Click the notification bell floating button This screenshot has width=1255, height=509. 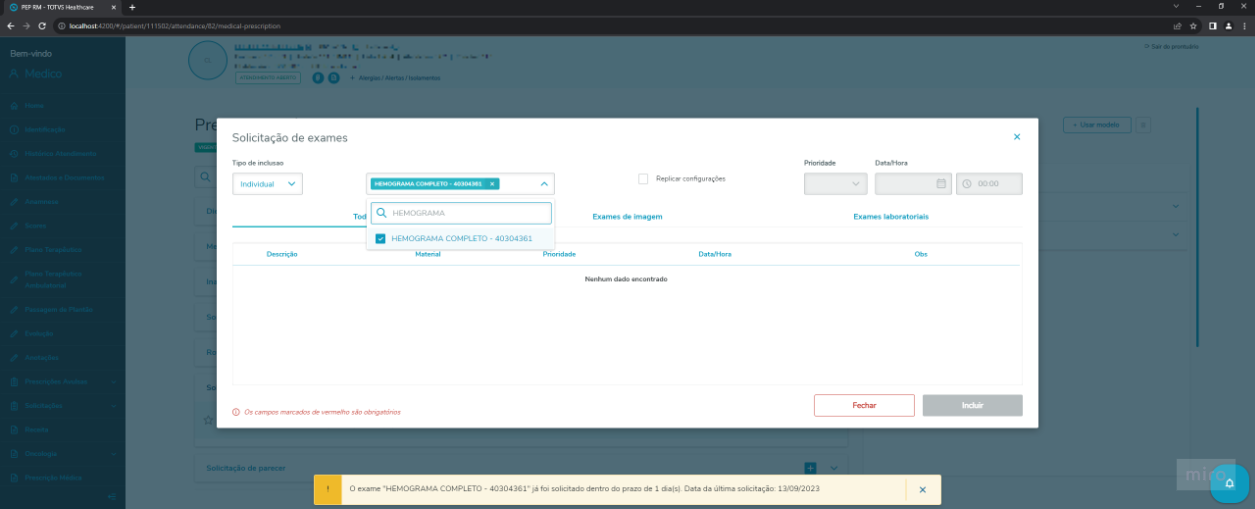coord(1229,484)
